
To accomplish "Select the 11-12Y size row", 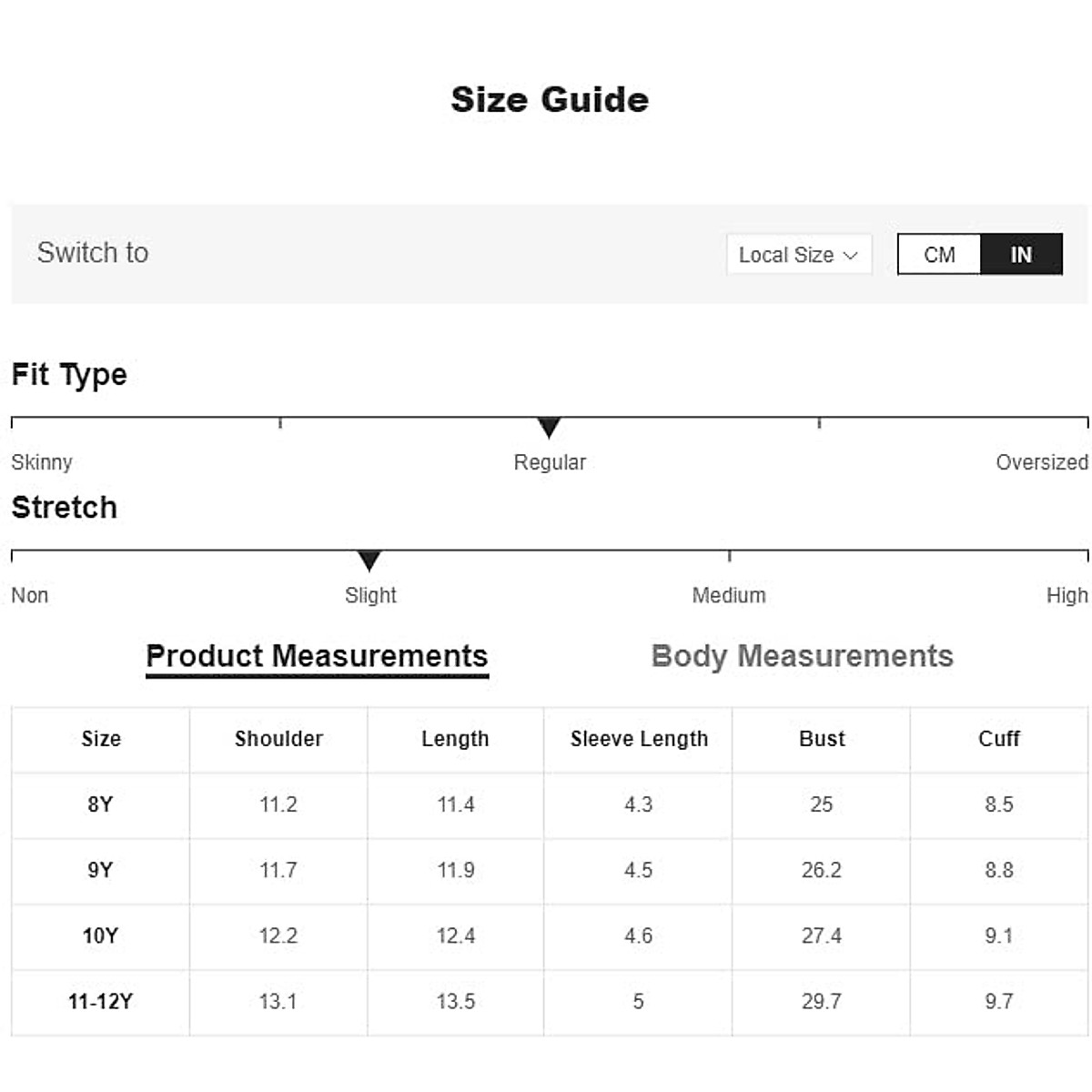I will [100, 1001].
